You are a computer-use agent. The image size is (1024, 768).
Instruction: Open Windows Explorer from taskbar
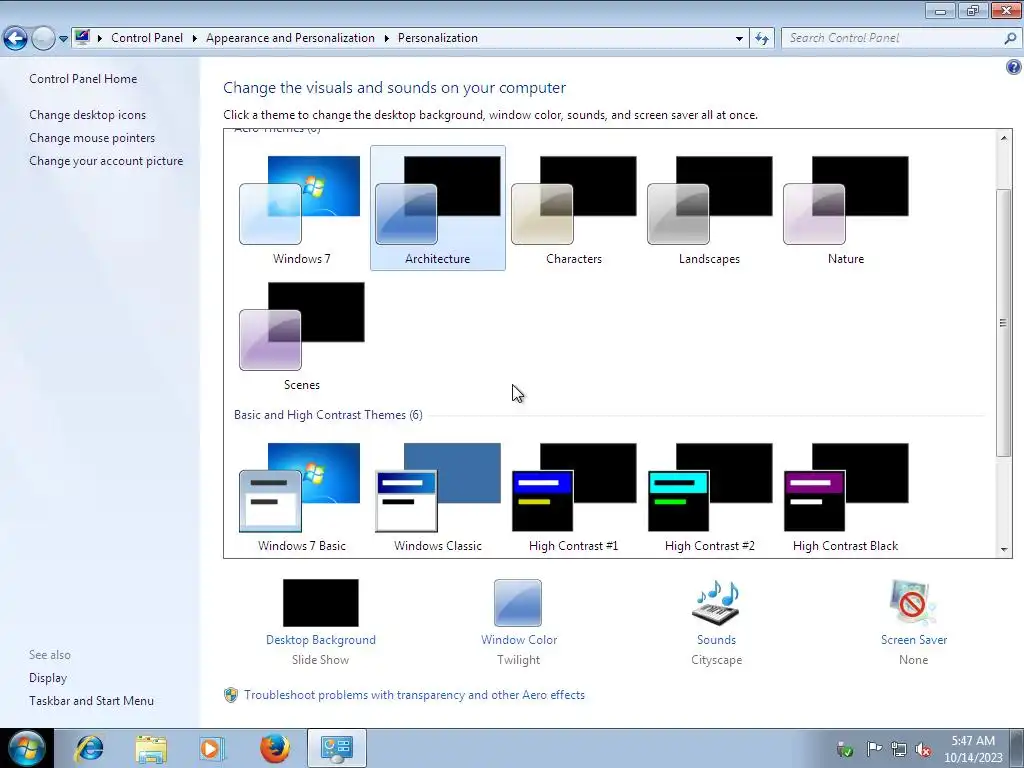(151, 748)
